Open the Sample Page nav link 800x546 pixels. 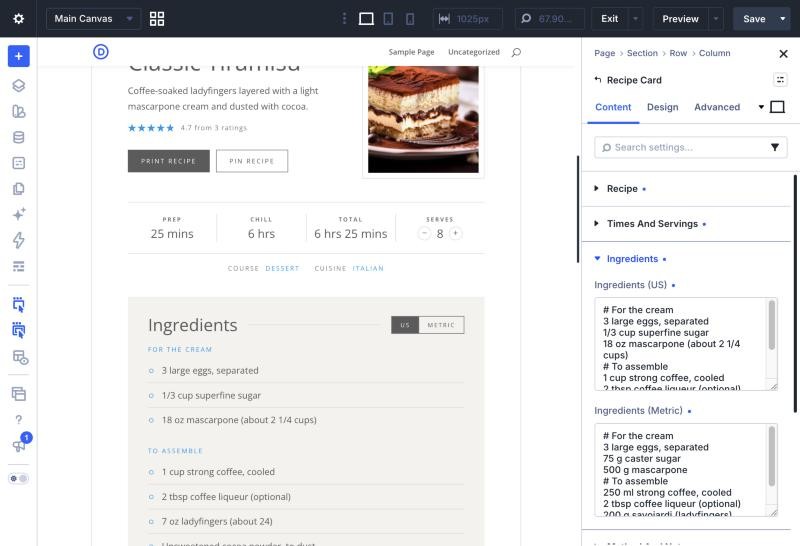[411, 52]
